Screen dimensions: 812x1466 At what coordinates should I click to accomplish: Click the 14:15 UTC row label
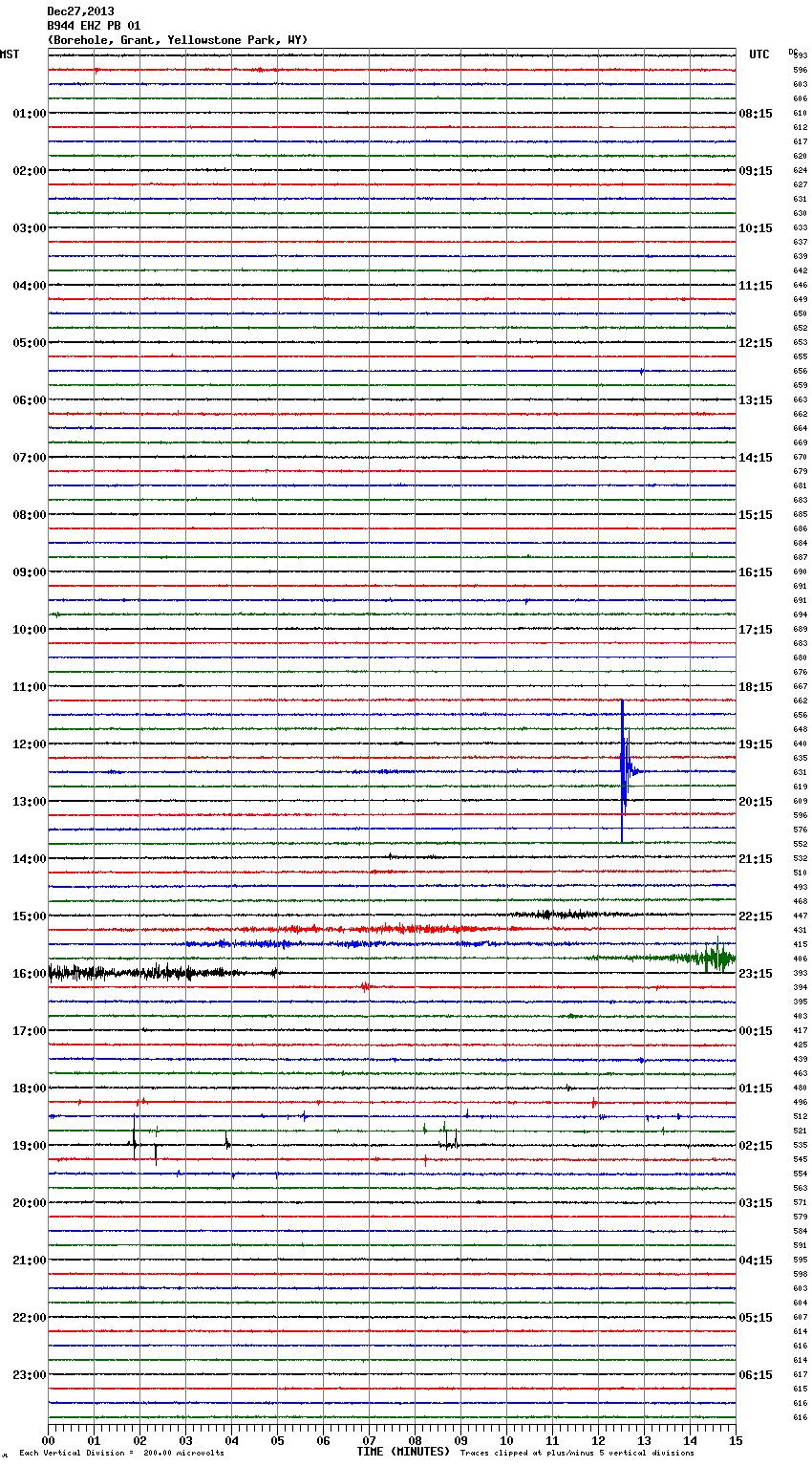pyautogui.click(x=756, y=458)
